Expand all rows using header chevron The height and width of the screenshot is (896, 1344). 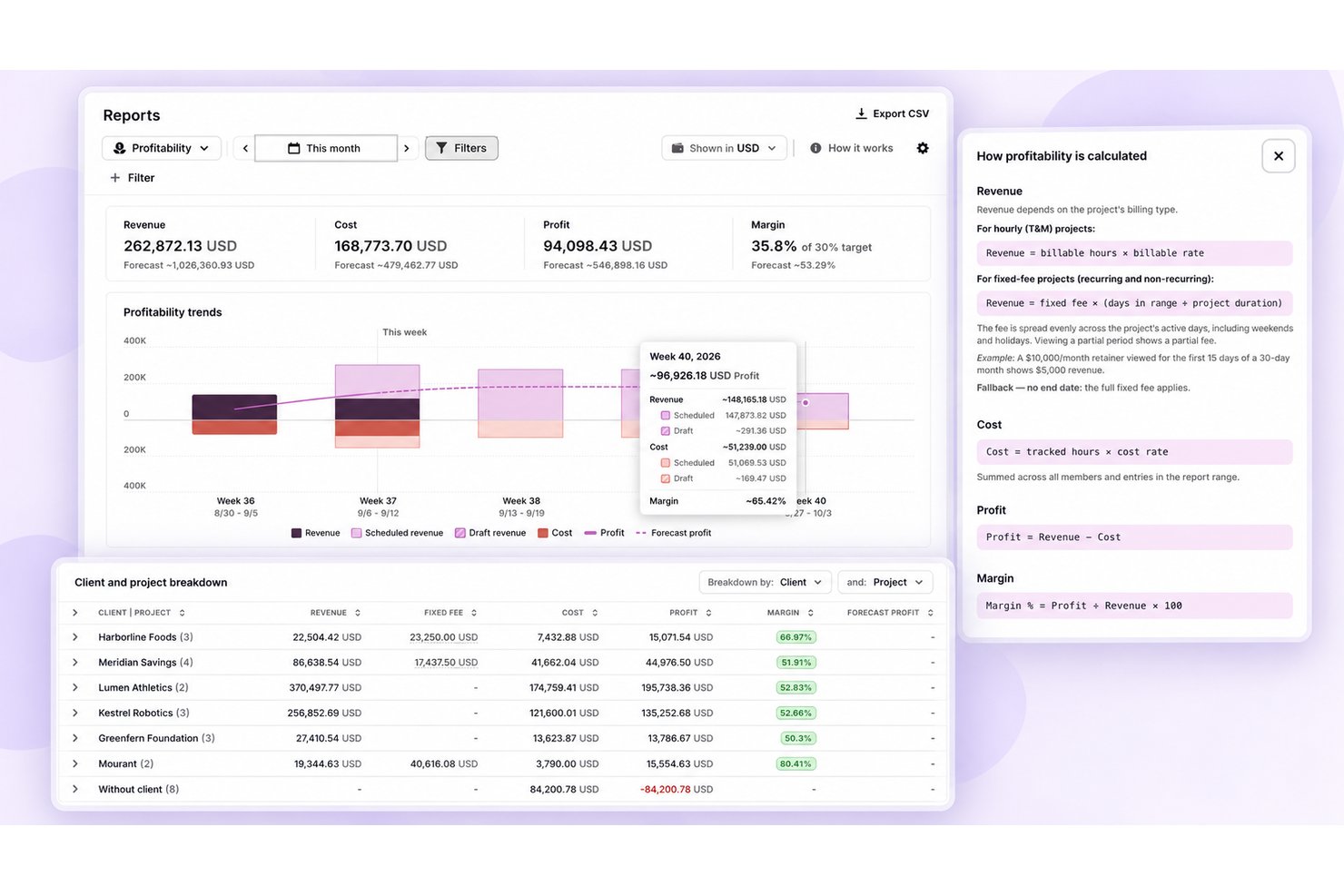[75, 613]
